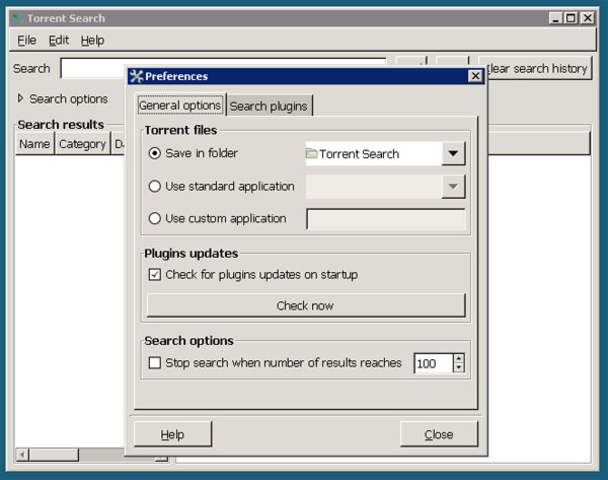Decrease results limit with down spinner arrow
The image size is (608, 480).
pyautogui.click(x=459, y=368)
